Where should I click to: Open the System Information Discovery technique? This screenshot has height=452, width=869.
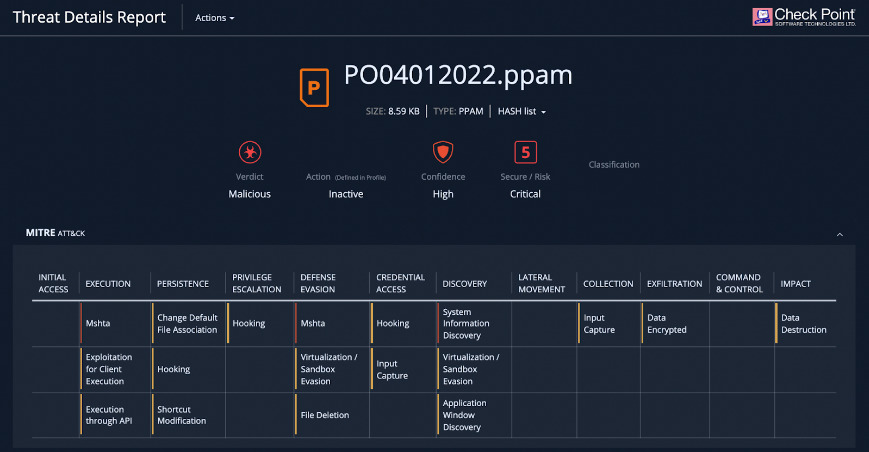(x=466, y=323)
